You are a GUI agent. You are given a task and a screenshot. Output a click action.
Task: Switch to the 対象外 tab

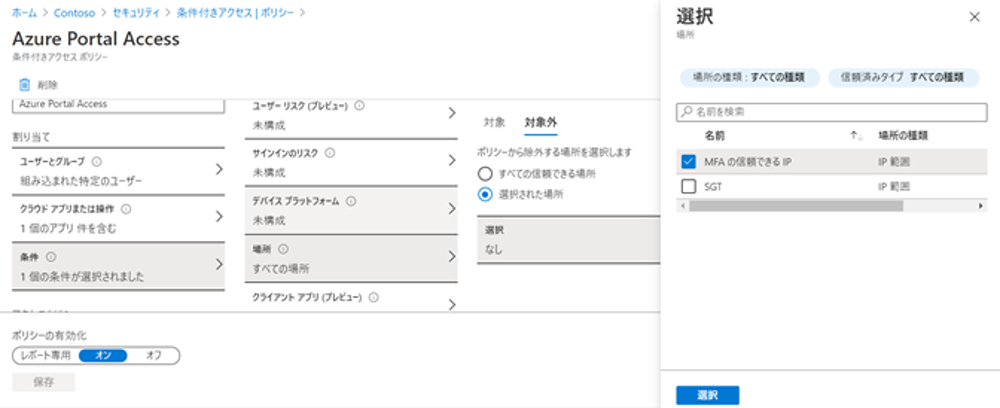(x=541, y=122)
